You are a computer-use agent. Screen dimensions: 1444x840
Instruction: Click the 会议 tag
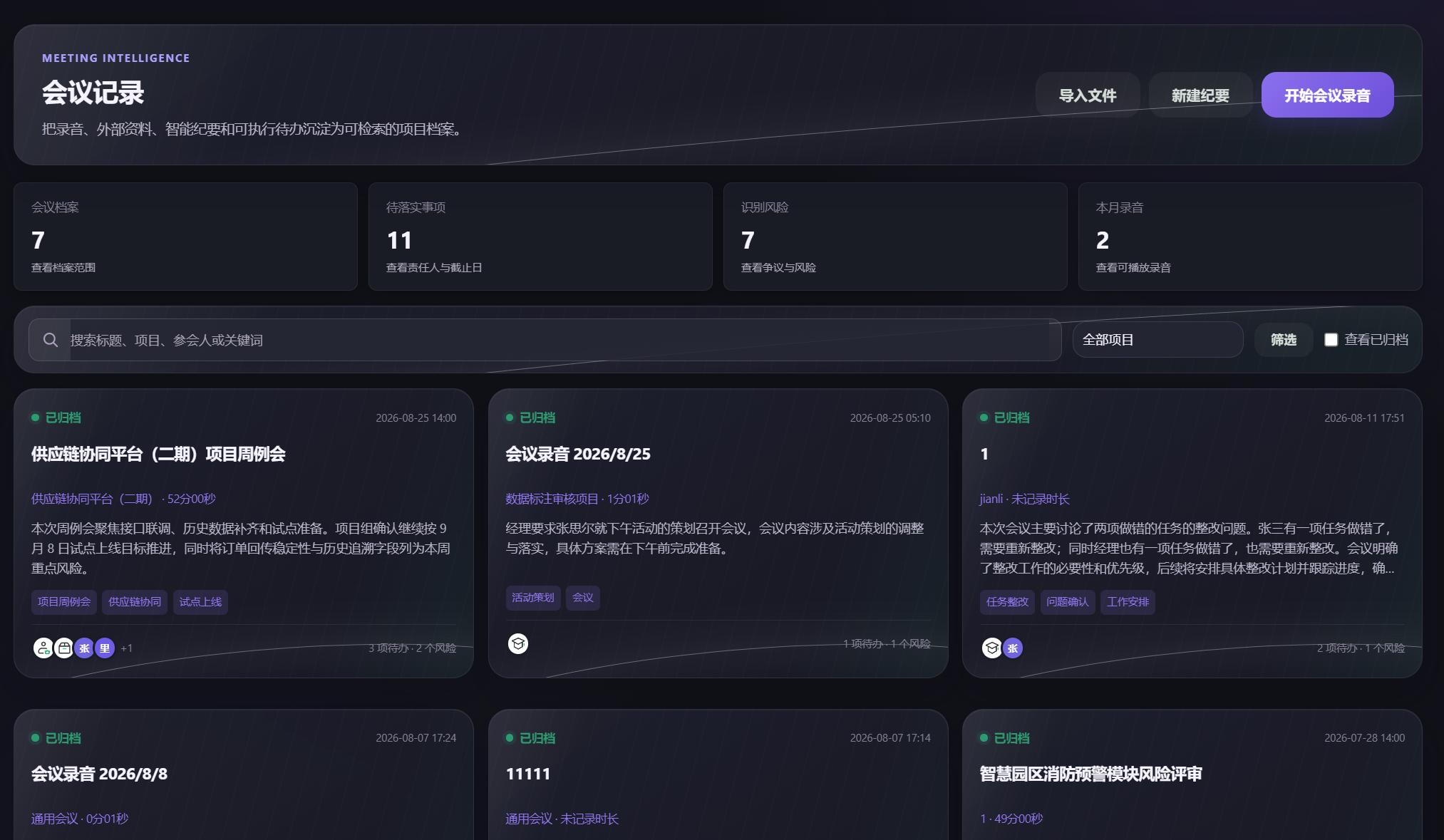(583, 598)
